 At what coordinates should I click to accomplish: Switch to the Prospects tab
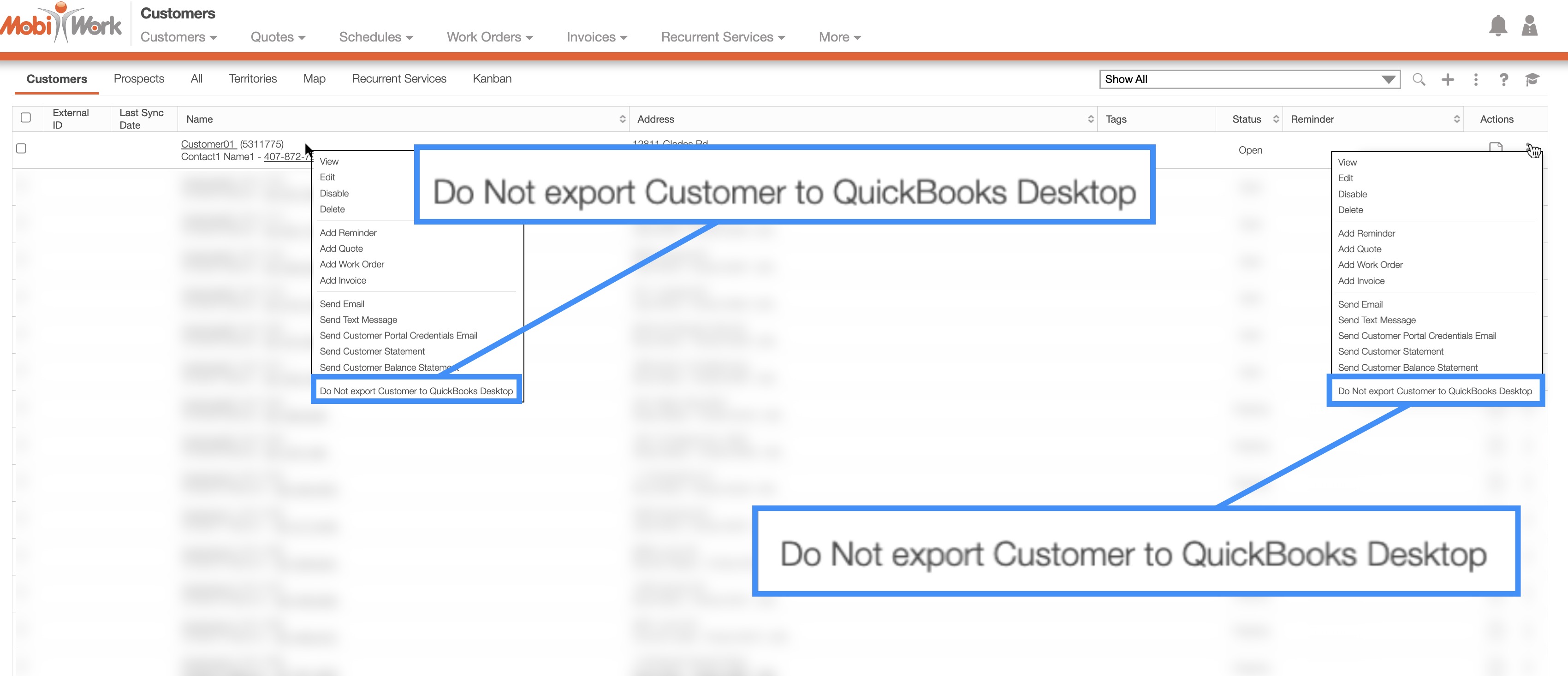pos(139,78)
